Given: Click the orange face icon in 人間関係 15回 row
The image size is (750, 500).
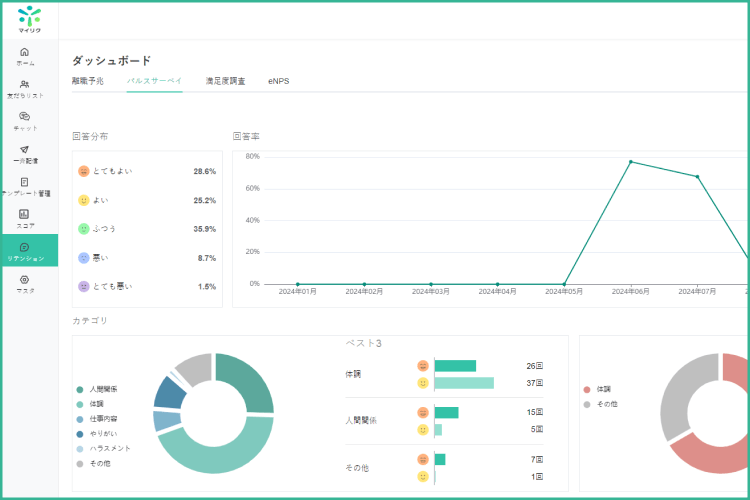Looking at the screenshot, I should pos(423,412).
